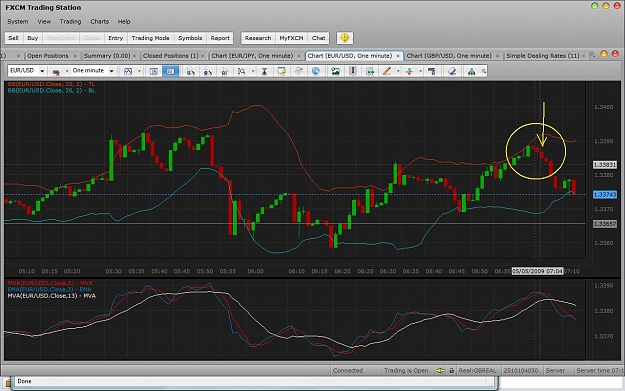Screen dimensions: 625x391
Task: Open the Charts menu
Action: coord(100,22)
